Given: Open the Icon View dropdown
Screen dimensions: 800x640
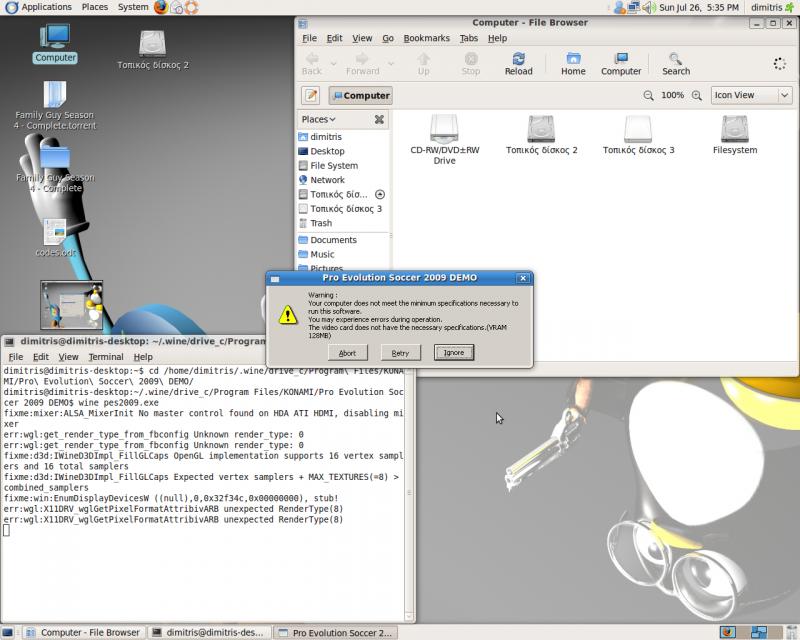Looking at the screenshot, I should tap(752, 95).
